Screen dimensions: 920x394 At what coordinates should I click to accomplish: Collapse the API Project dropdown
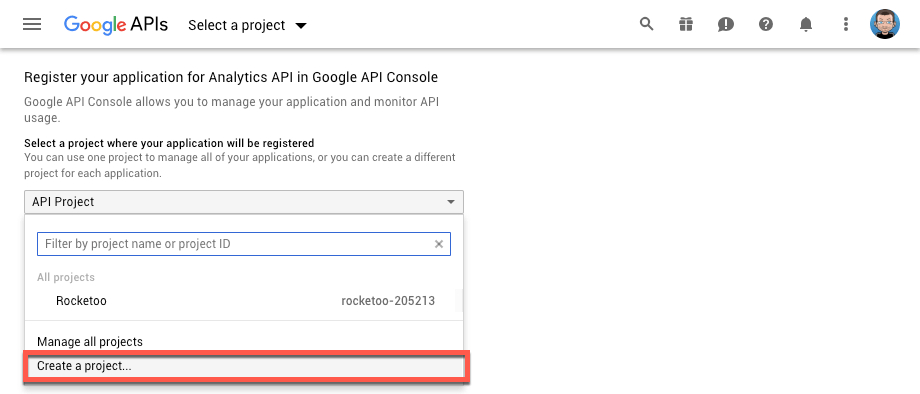(x=244, y=202)
